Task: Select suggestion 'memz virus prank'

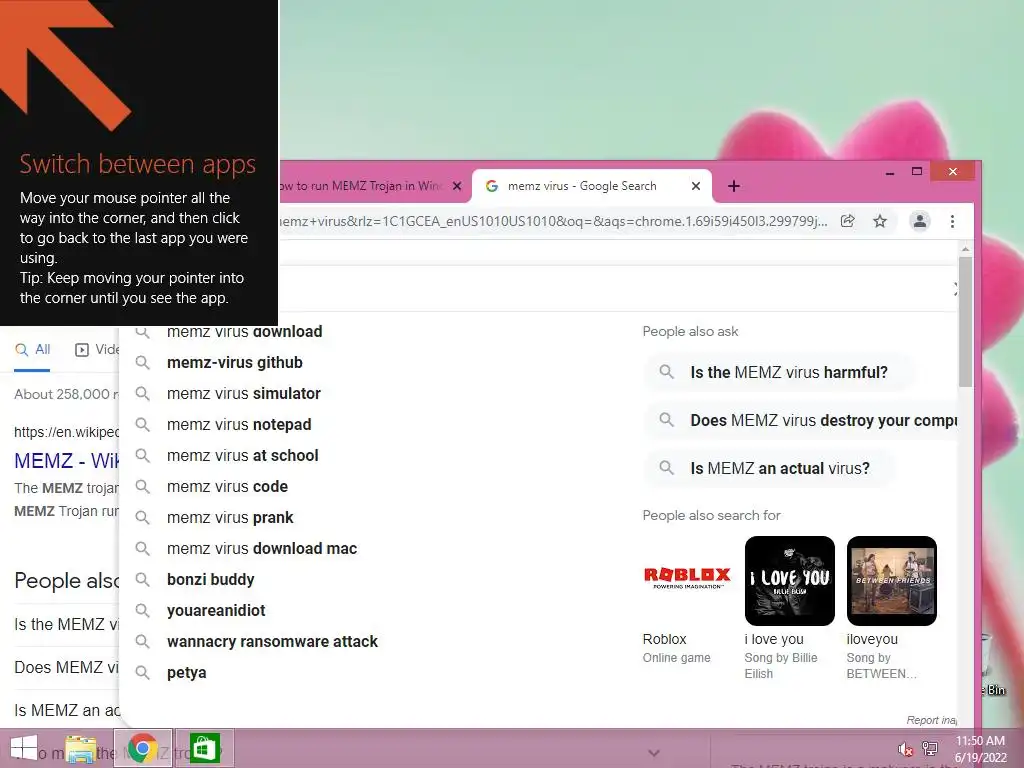Action: [x=230, y=518]
